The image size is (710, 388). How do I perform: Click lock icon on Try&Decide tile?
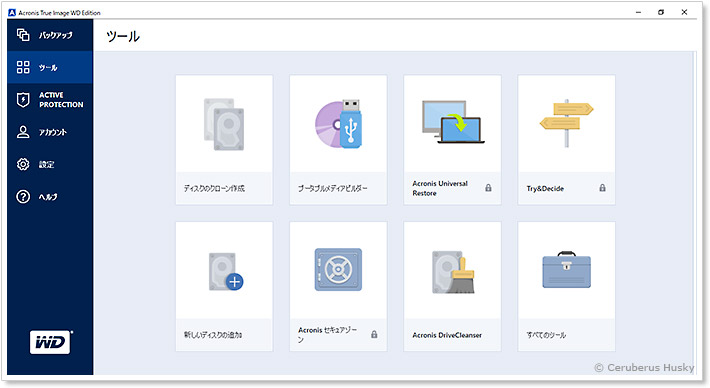click(x=602, y=188)
